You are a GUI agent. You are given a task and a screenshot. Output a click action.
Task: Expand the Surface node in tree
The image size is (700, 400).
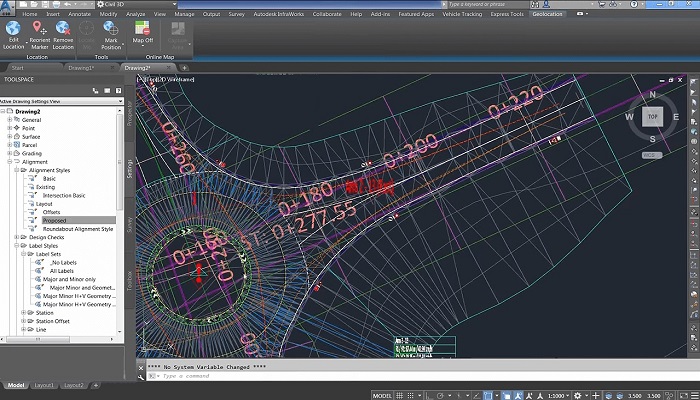point(10,136)
